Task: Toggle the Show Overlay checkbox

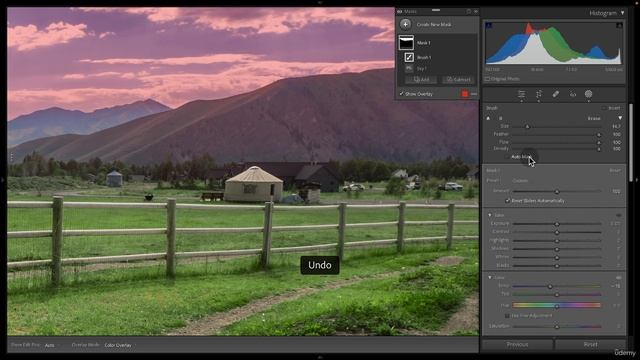Action: 402,94
